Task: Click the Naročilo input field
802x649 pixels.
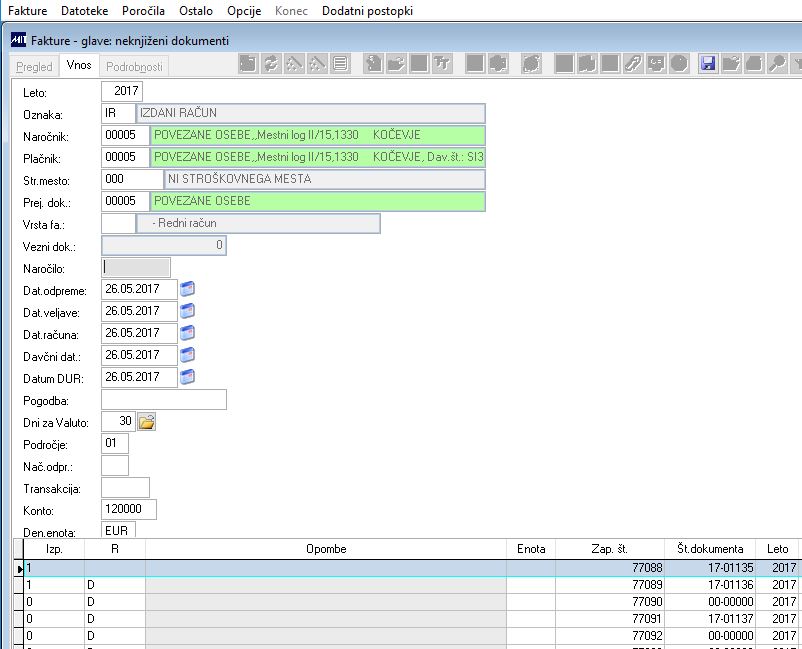Action: (136, 267)
